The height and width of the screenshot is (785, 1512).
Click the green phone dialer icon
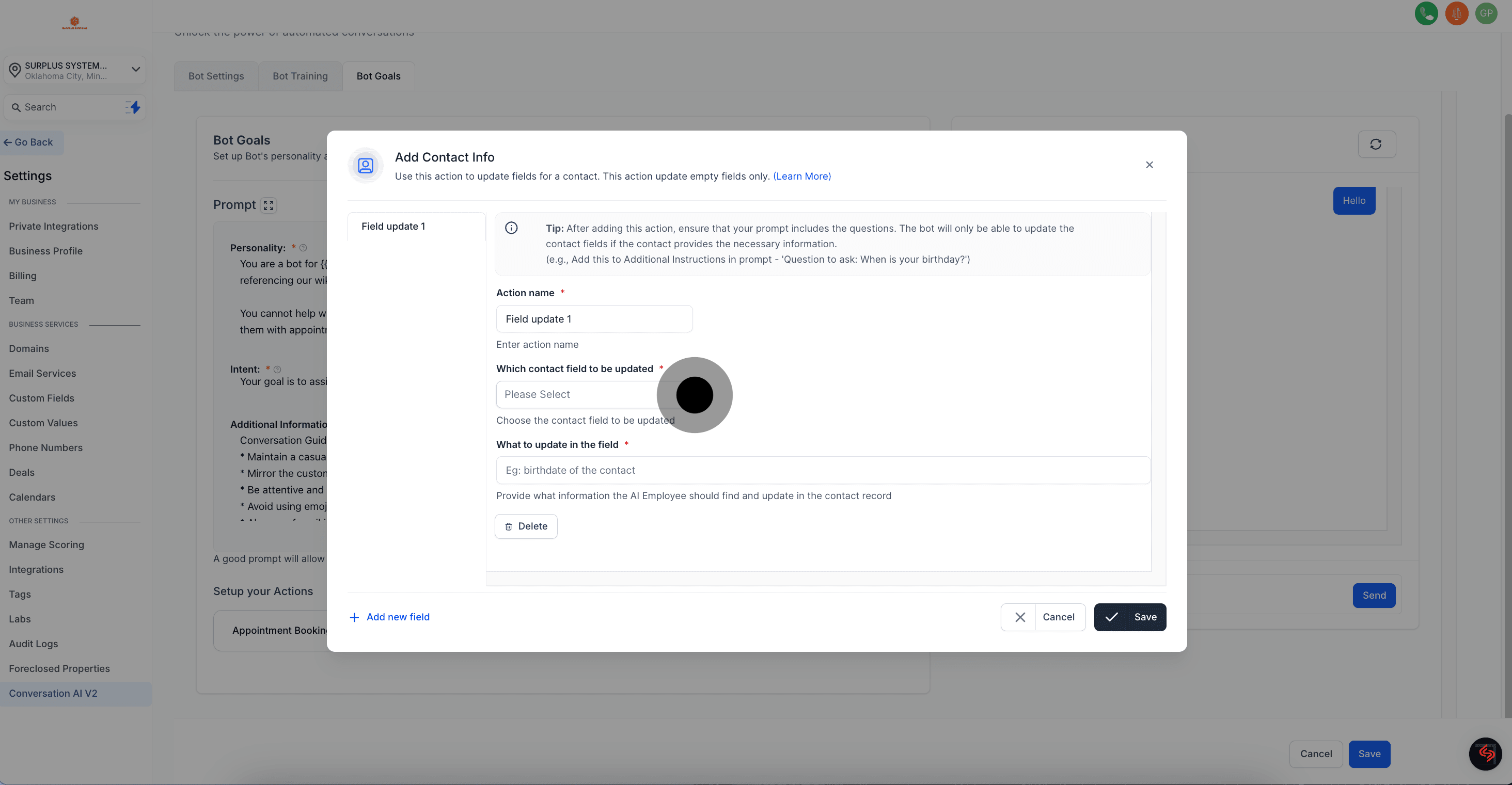tap(1426, 13)
